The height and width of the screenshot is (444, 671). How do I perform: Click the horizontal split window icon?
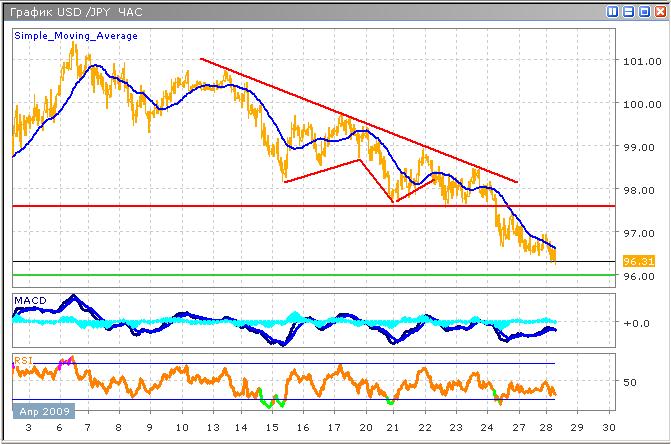pos(628,12)
